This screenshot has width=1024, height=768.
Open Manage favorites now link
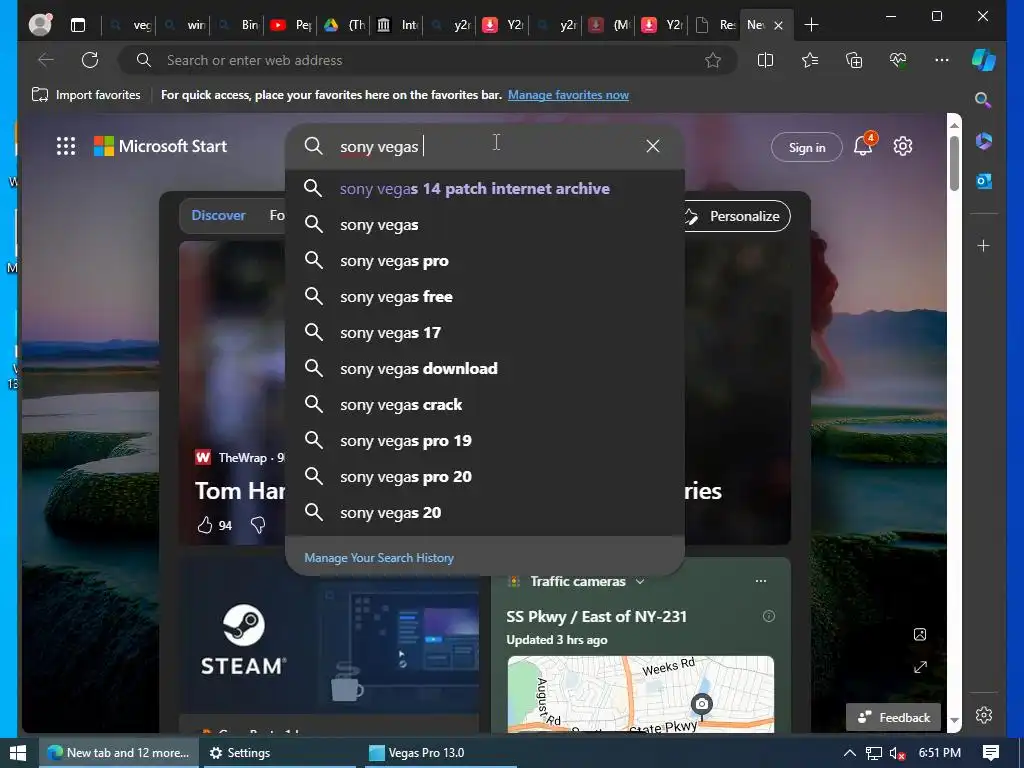[568, 95]
